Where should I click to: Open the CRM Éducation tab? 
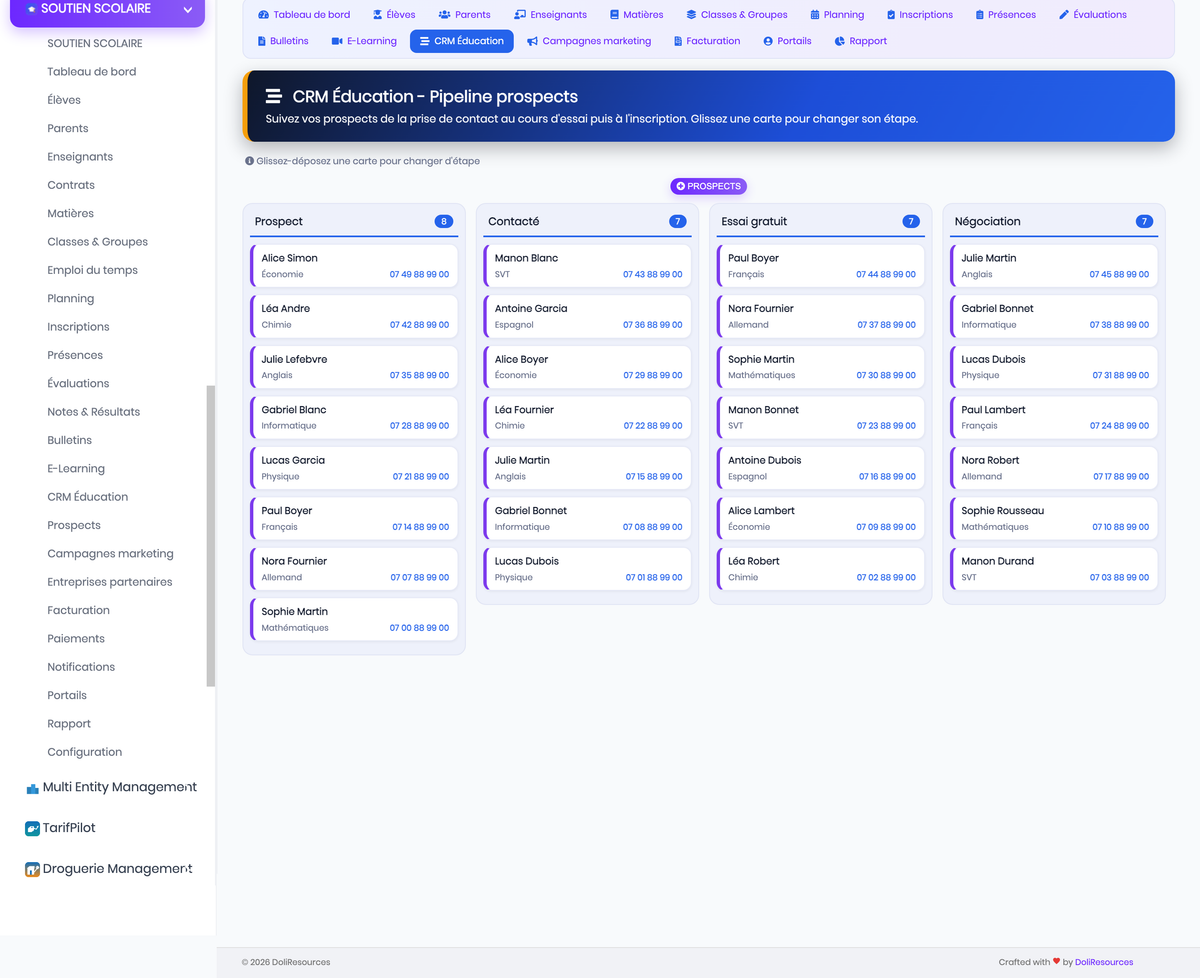(x=462, y=41)
